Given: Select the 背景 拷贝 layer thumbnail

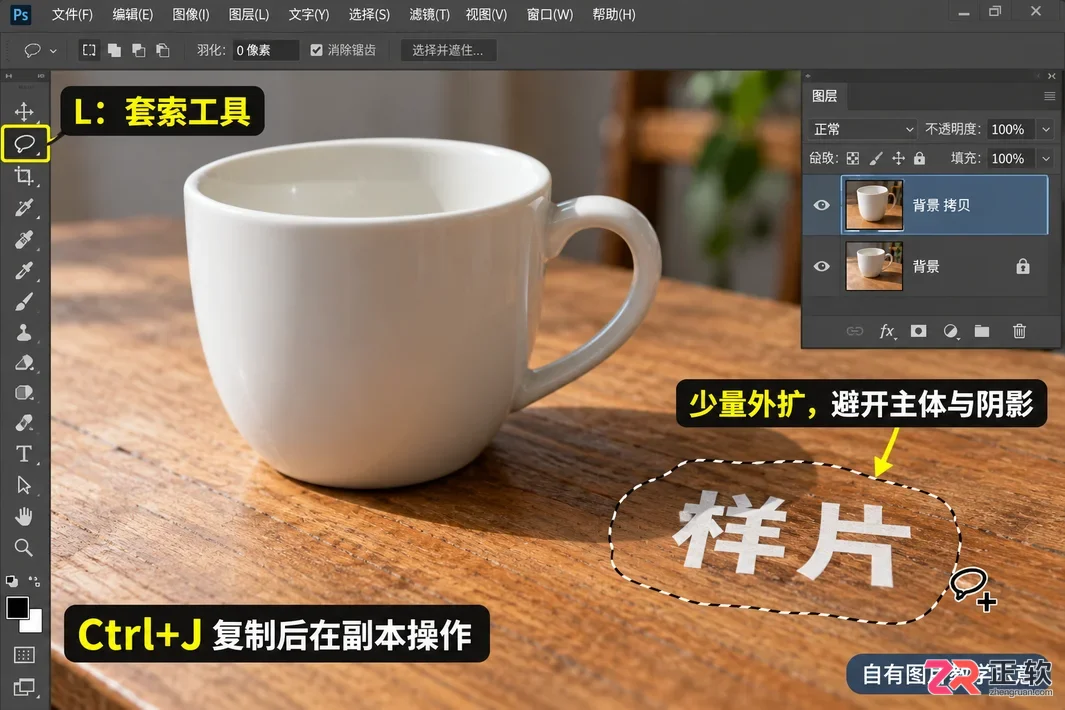Looking at the screenshot, I should 873,205.
